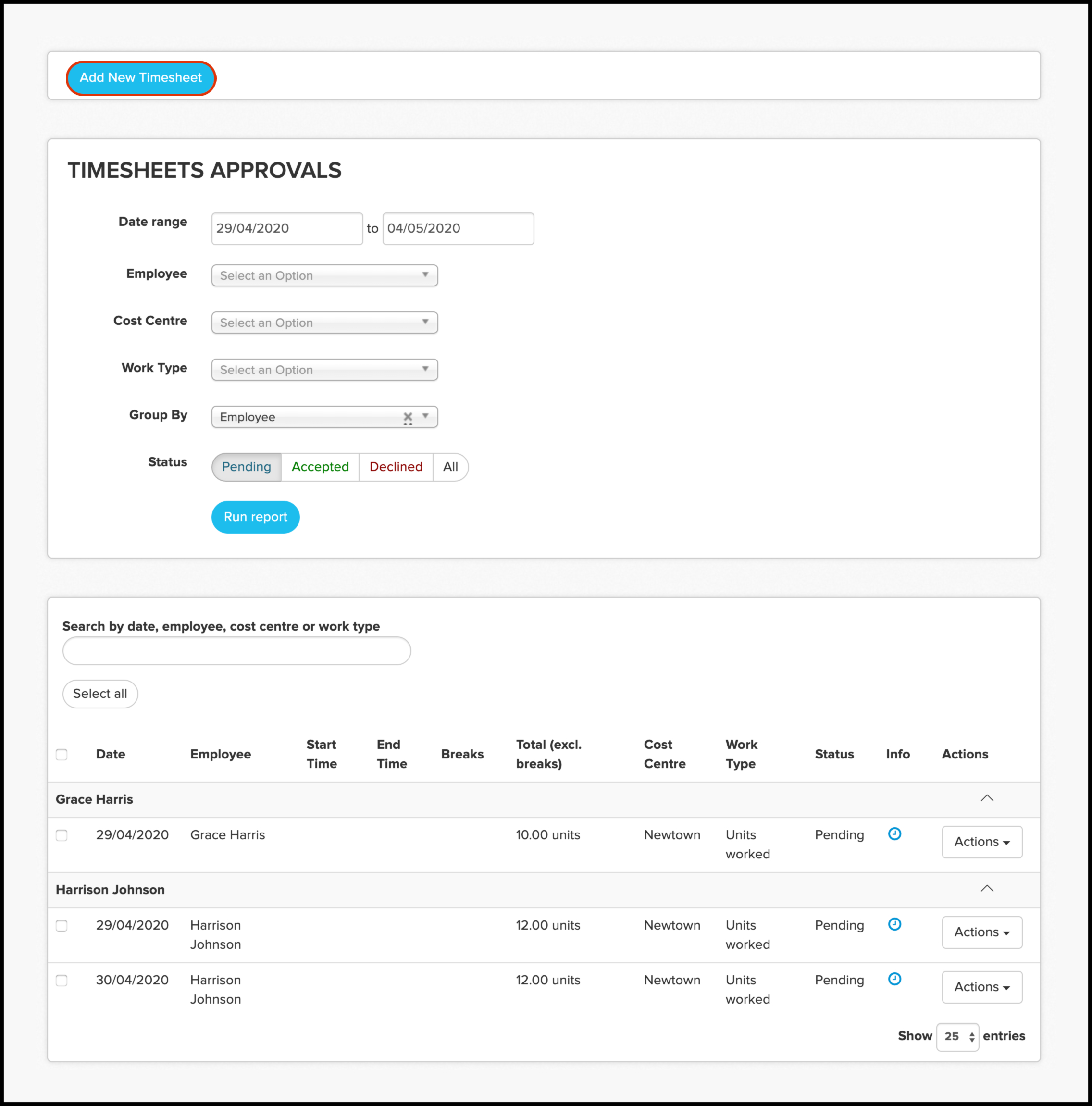
Task: Switch status filter to Accepted
Action: coord(320,467)
